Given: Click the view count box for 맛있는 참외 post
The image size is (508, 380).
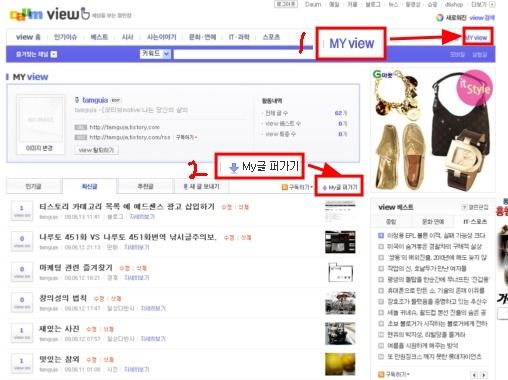Looking at the screenshot, I should click(x=22, y=363).
